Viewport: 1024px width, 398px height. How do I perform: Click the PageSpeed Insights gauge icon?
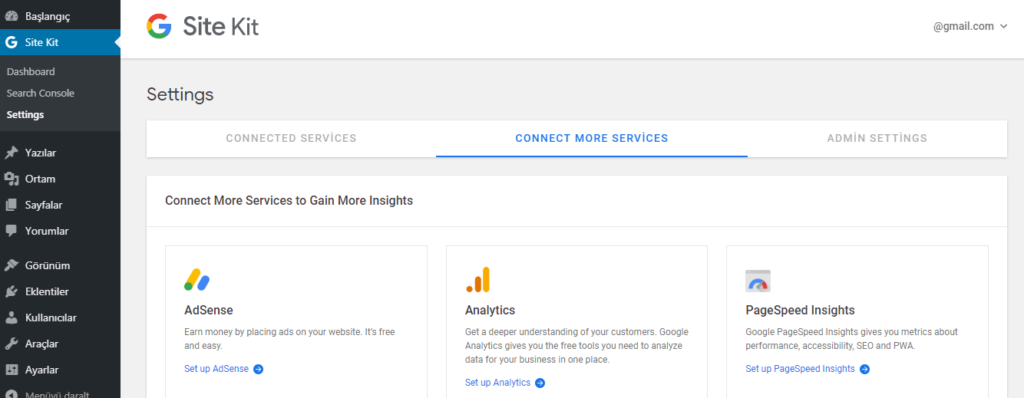pos(758,280)
